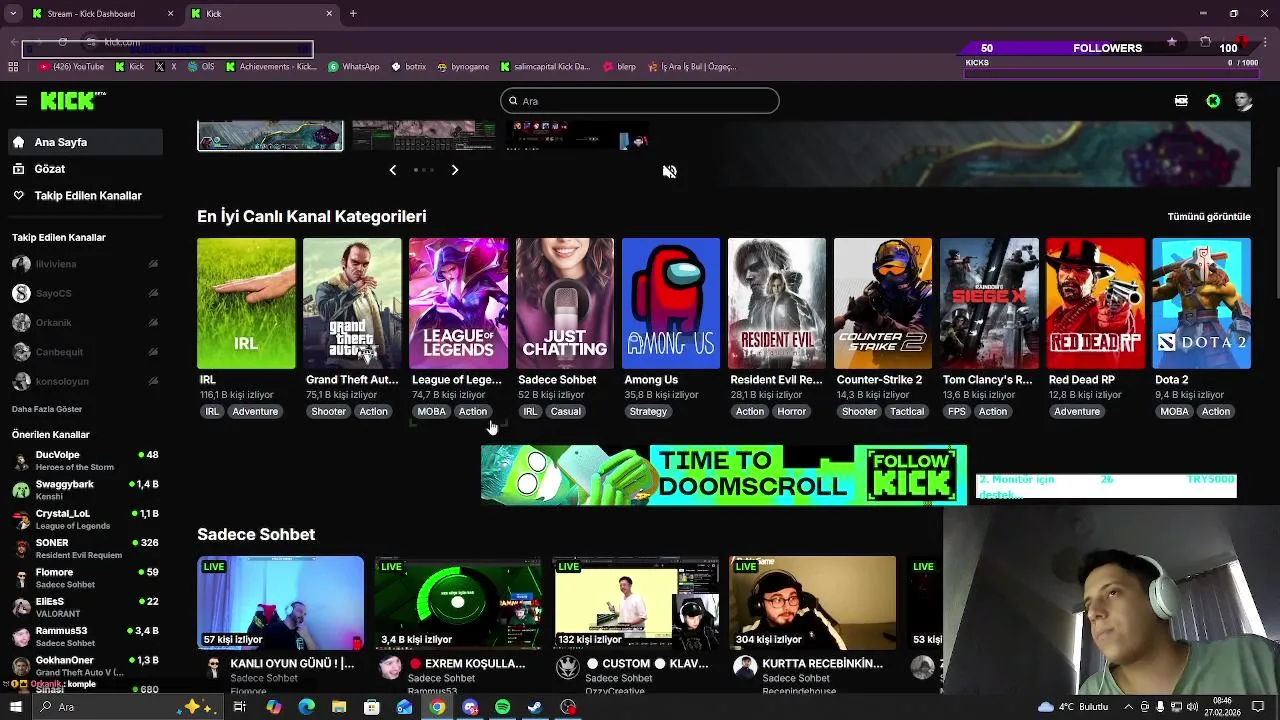Select the Tactical tag under Counter-Strike 2
1280x720 pixels.
coord(907,411)
